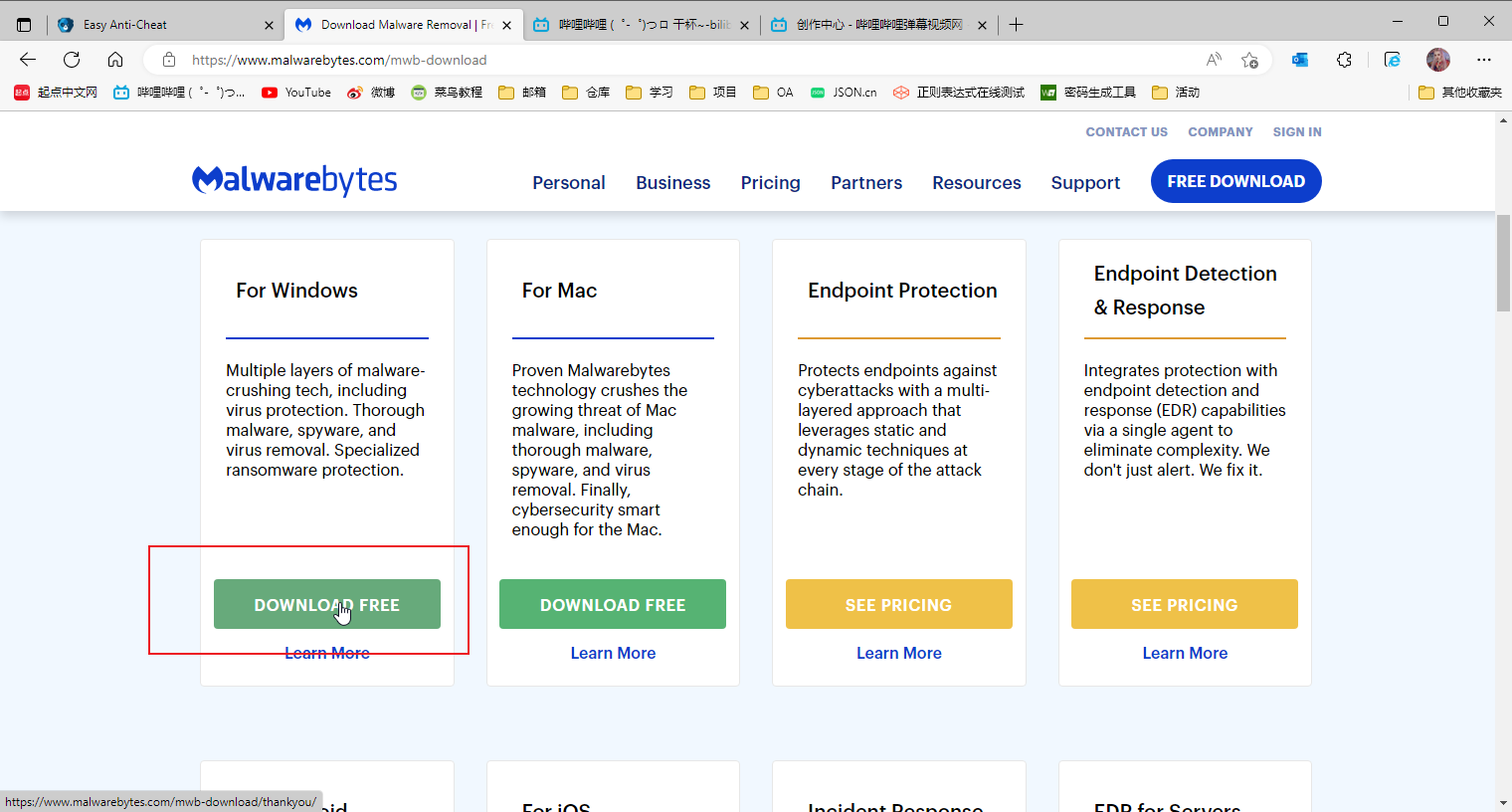The height and width of the screenshot is (812, 1512).
Task: Open Extensions puzzle icon
Action: click(x=1344, y=60)
